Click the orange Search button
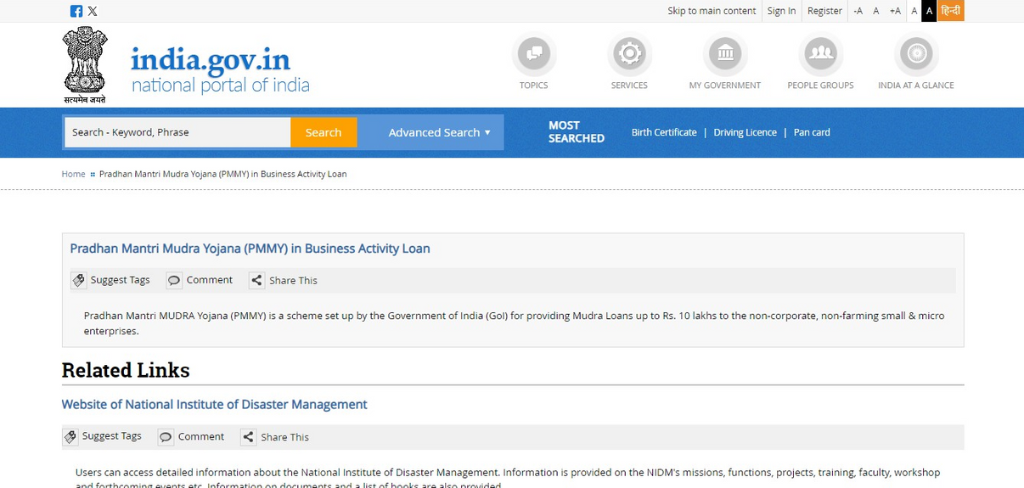Image resolution: width=1024 pixels, height=488 pixels. [x=323, y=133]
